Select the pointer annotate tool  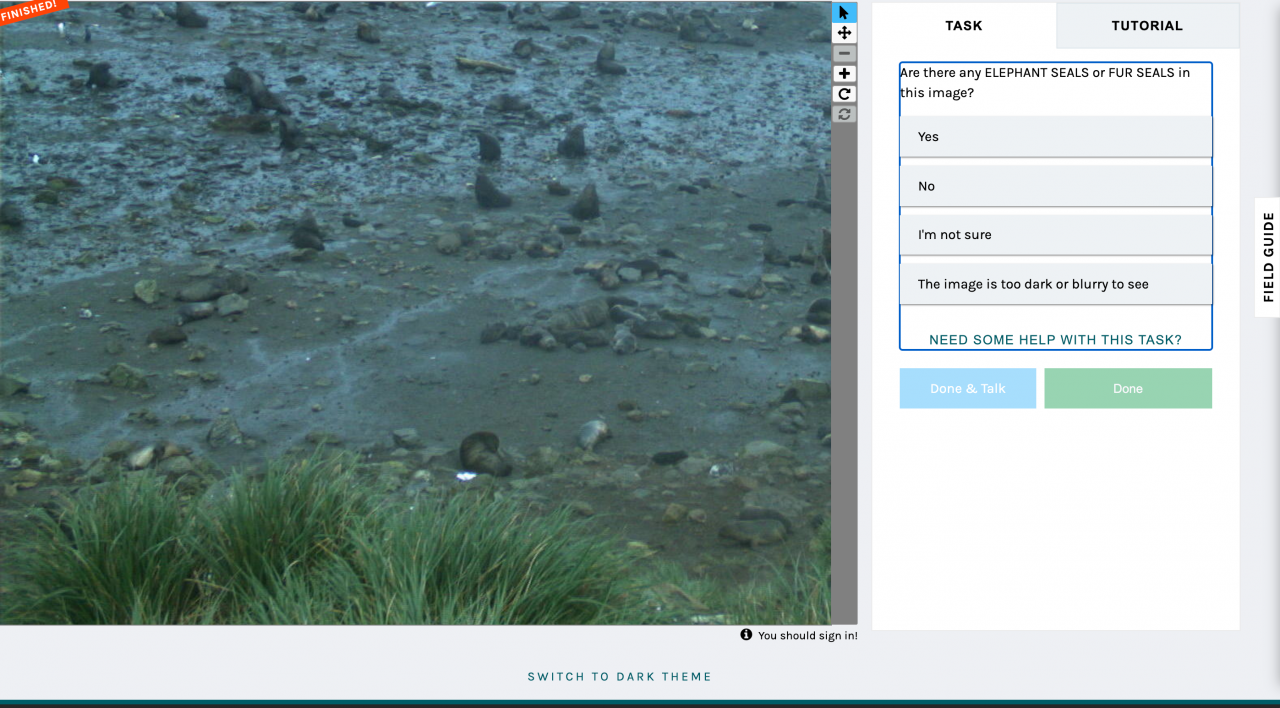pos(844,12)
